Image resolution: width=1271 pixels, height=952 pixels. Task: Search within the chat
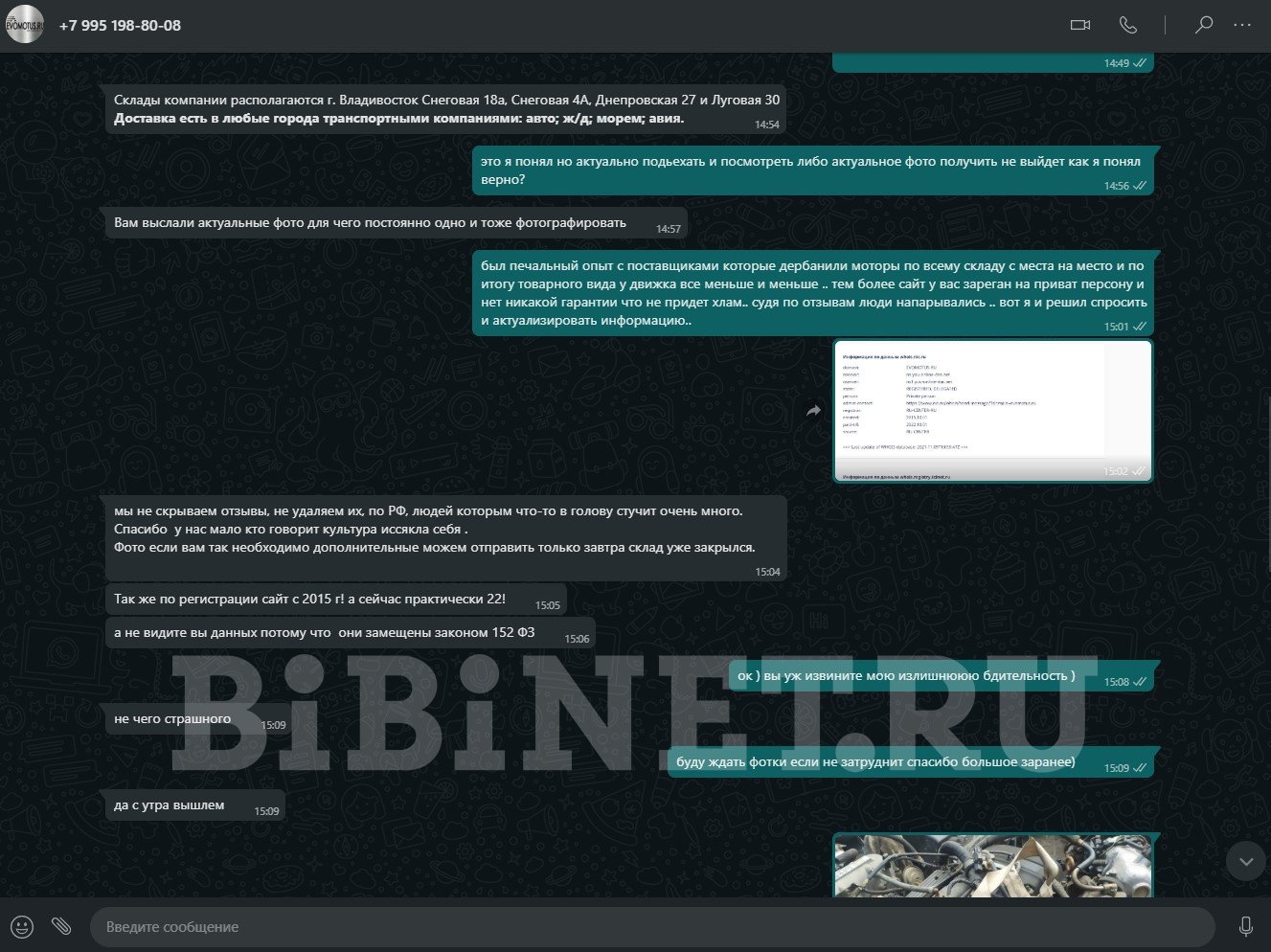pos(1204,25)
